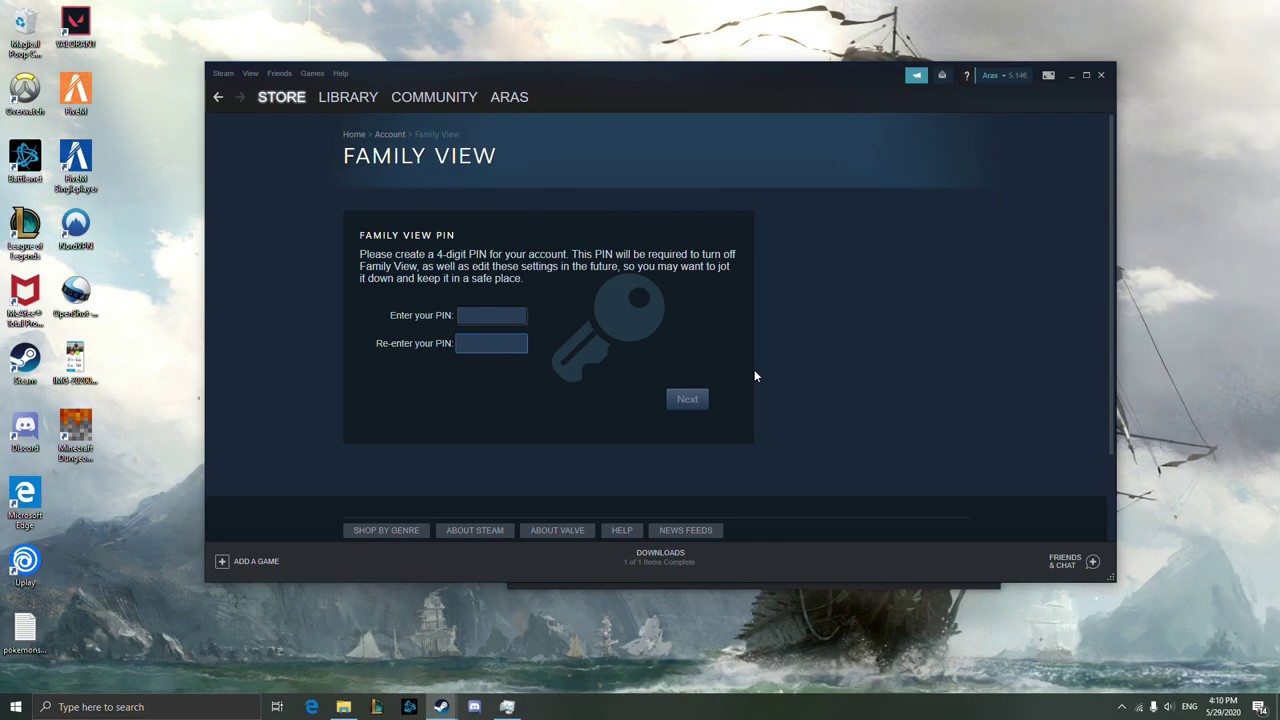Click the Add a Game plus icon
Image resolution: width=1280 pixels, height=720 pixels.
click(222, 561)
